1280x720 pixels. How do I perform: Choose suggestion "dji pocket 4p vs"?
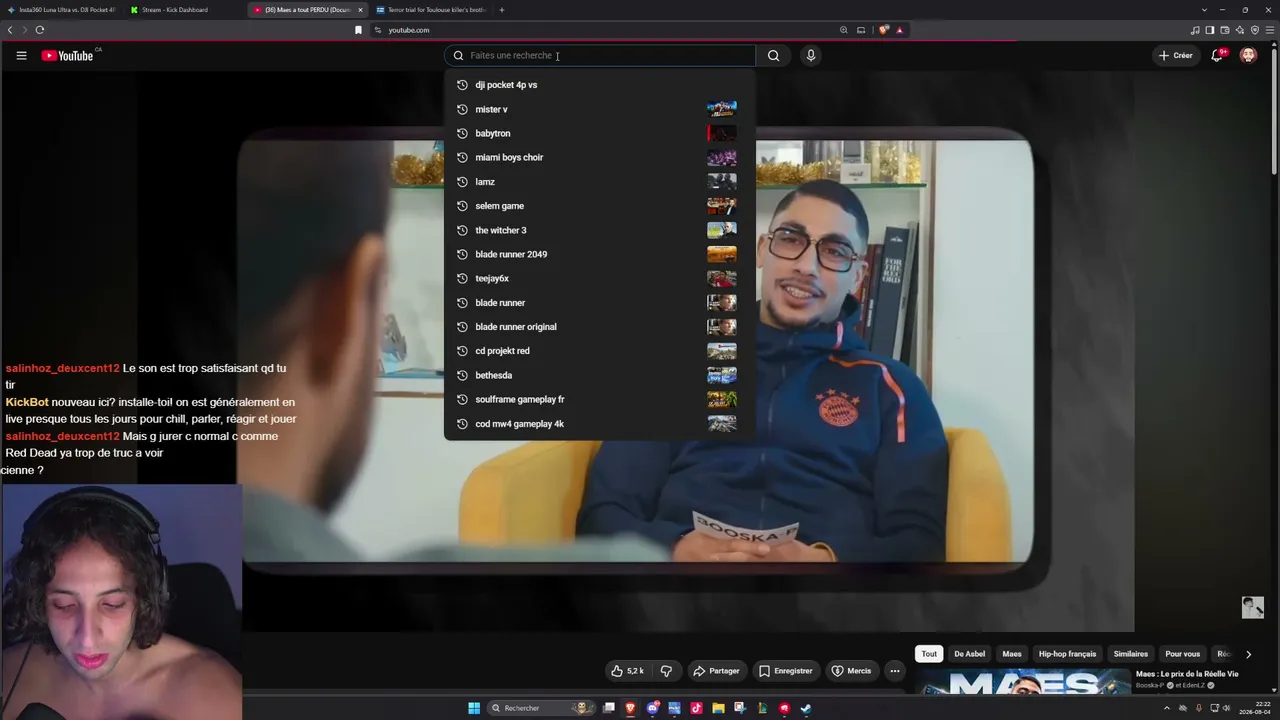[x=600, y=85]
